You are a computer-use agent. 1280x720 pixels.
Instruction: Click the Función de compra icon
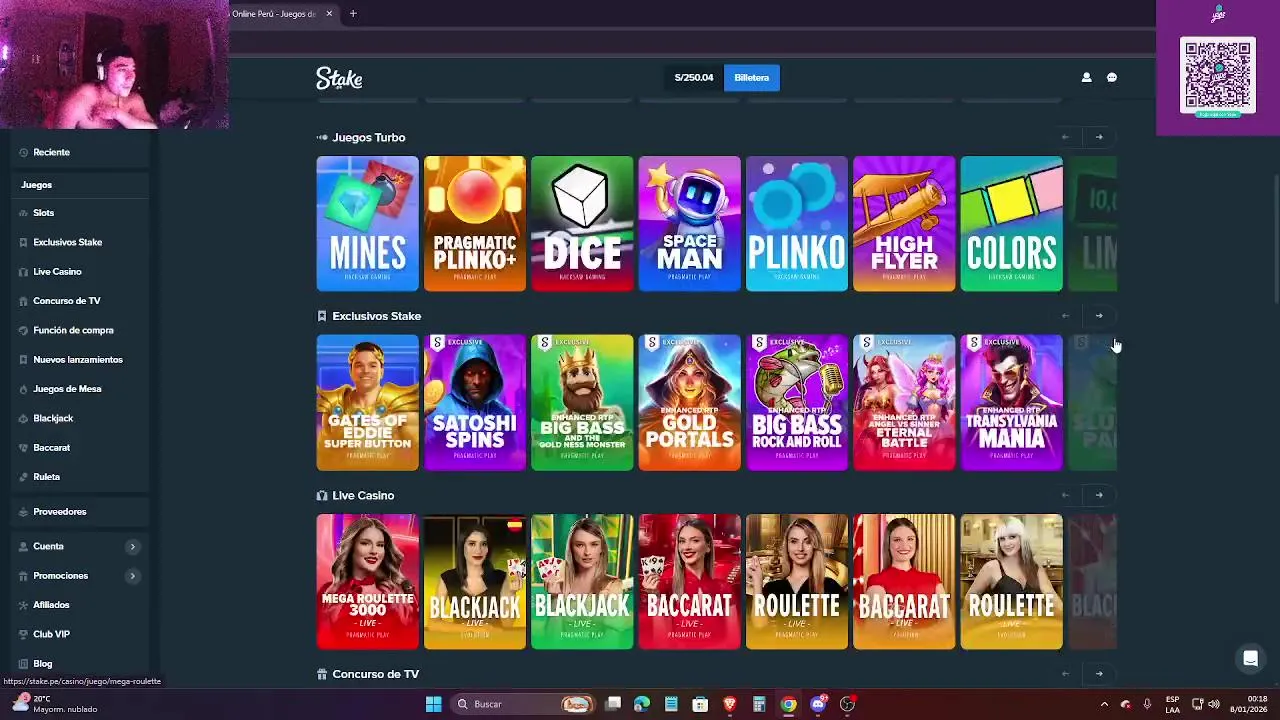(x=23, y=330)
